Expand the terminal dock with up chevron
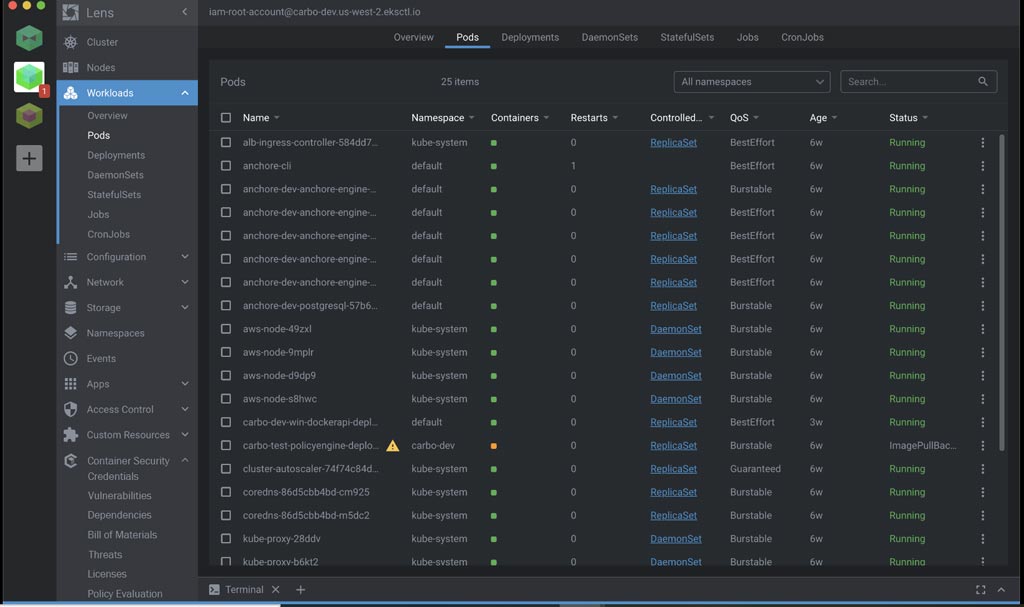Image resolution: width=1024 pixels, height=607 pixels. 1001,590
